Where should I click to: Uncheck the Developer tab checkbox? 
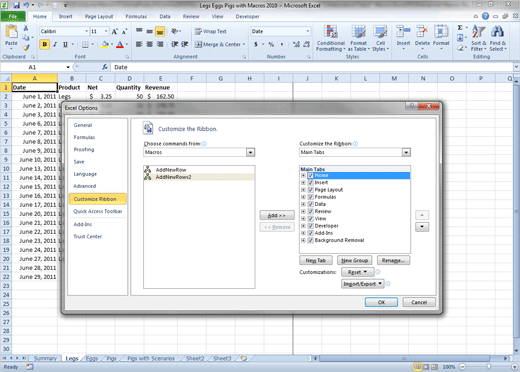(311, 226)
